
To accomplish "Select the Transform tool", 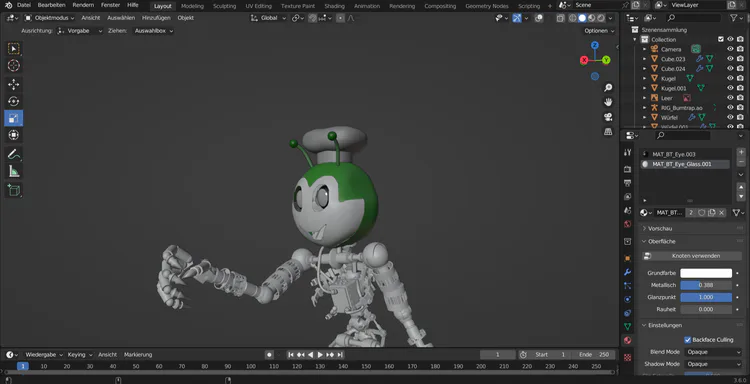I will point(13,135).
